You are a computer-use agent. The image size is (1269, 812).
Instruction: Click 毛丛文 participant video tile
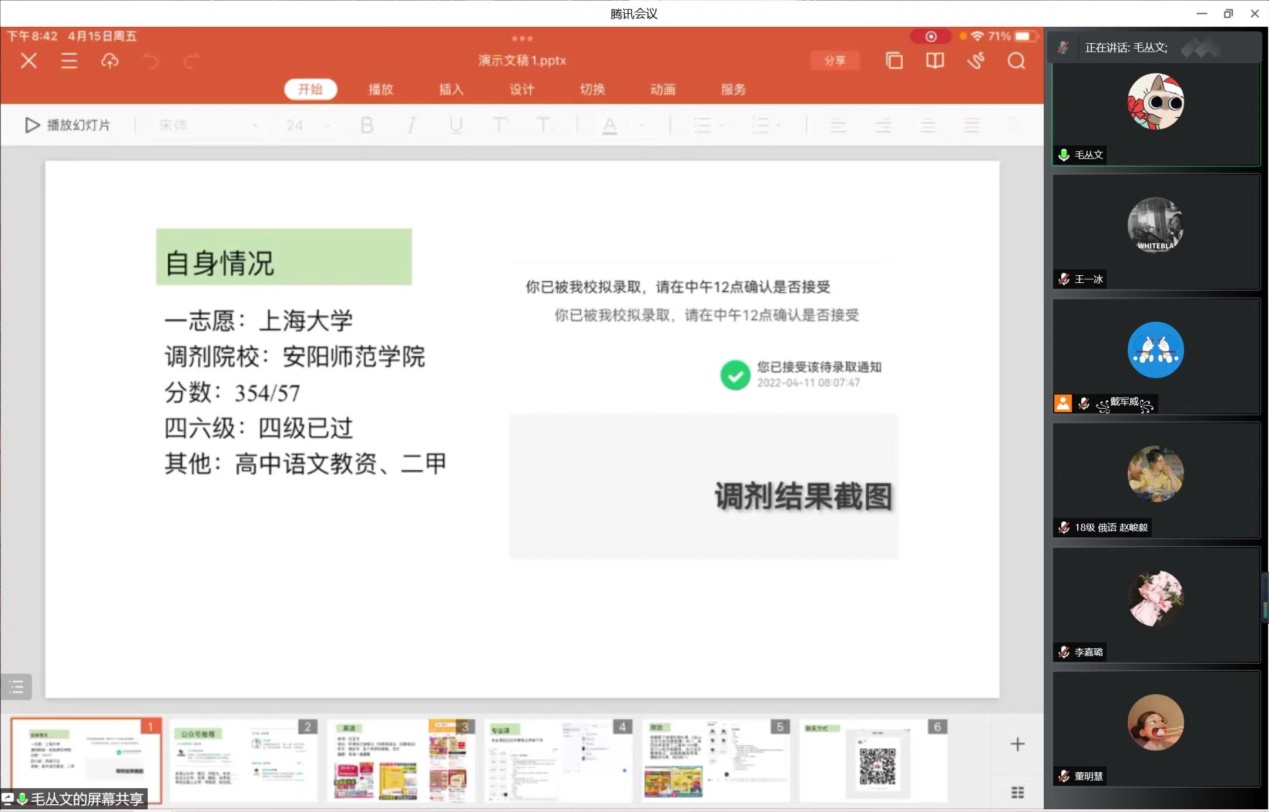tap(1156, 108)
